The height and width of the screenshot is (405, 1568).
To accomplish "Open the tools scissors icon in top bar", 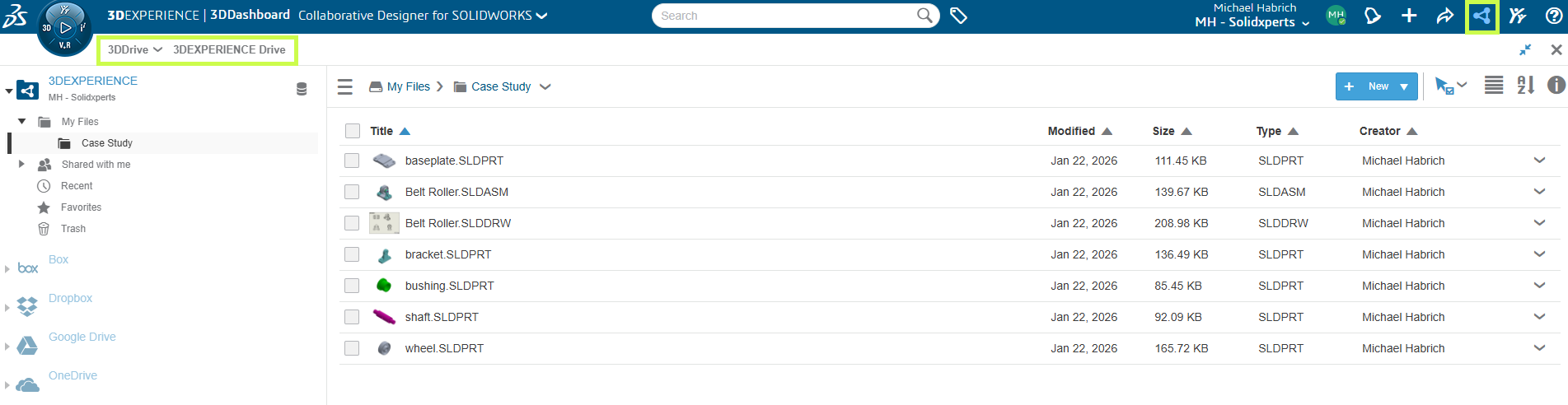I will [1518, 16].
